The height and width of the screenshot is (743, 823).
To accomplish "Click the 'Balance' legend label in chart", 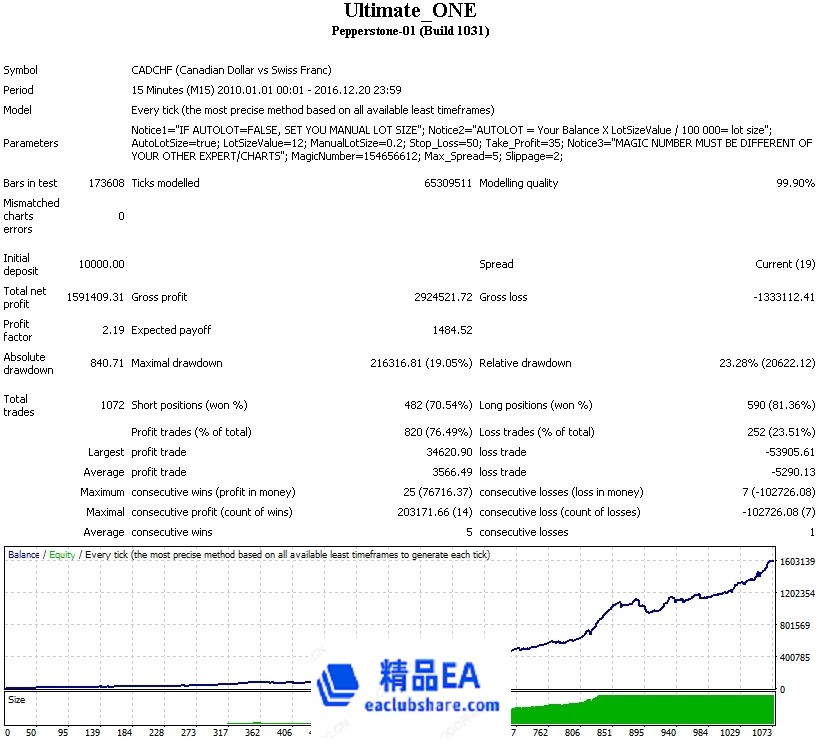I will coord(24,555).
